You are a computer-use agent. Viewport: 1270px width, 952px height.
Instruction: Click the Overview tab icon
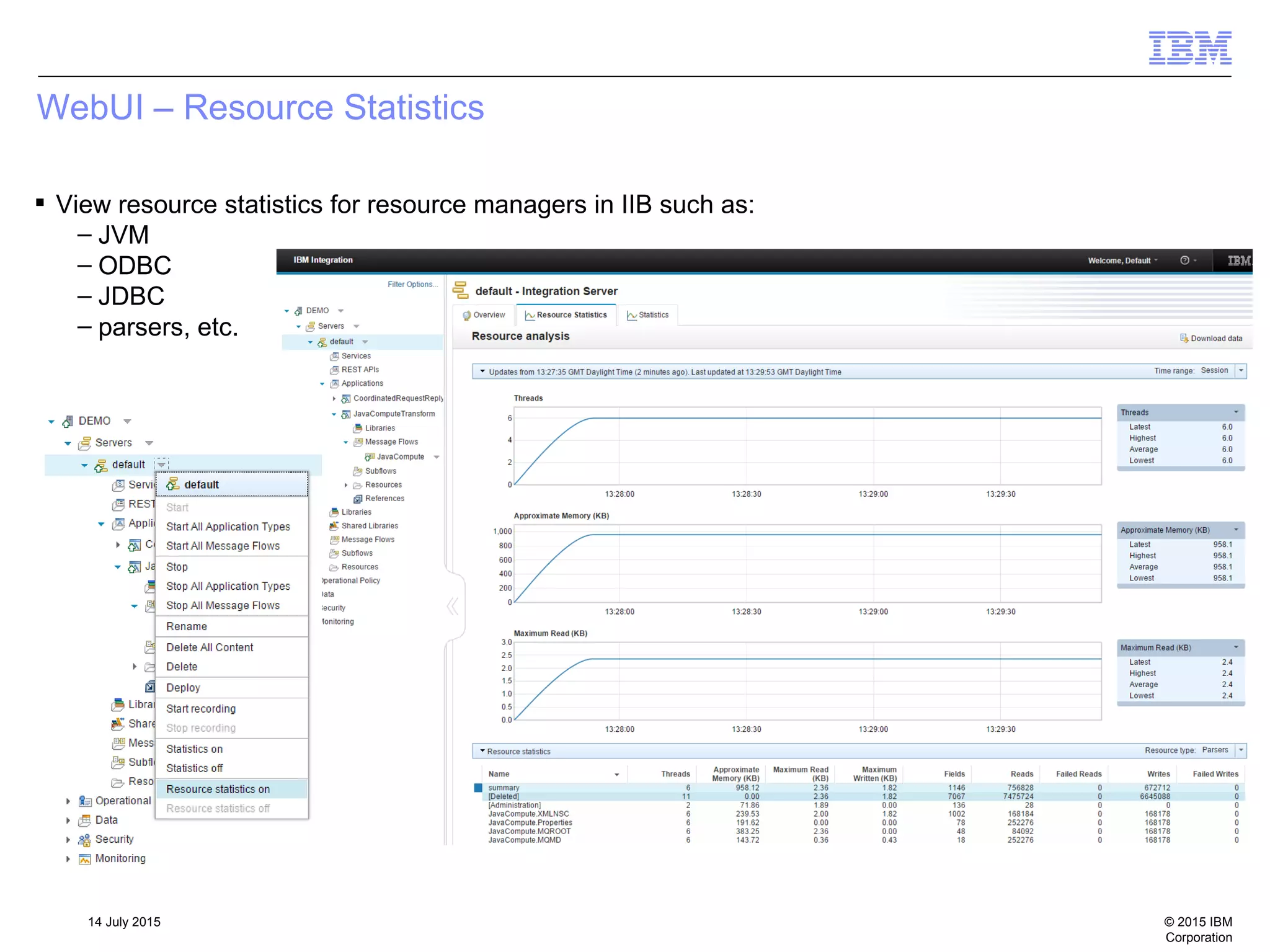[467, 315]
